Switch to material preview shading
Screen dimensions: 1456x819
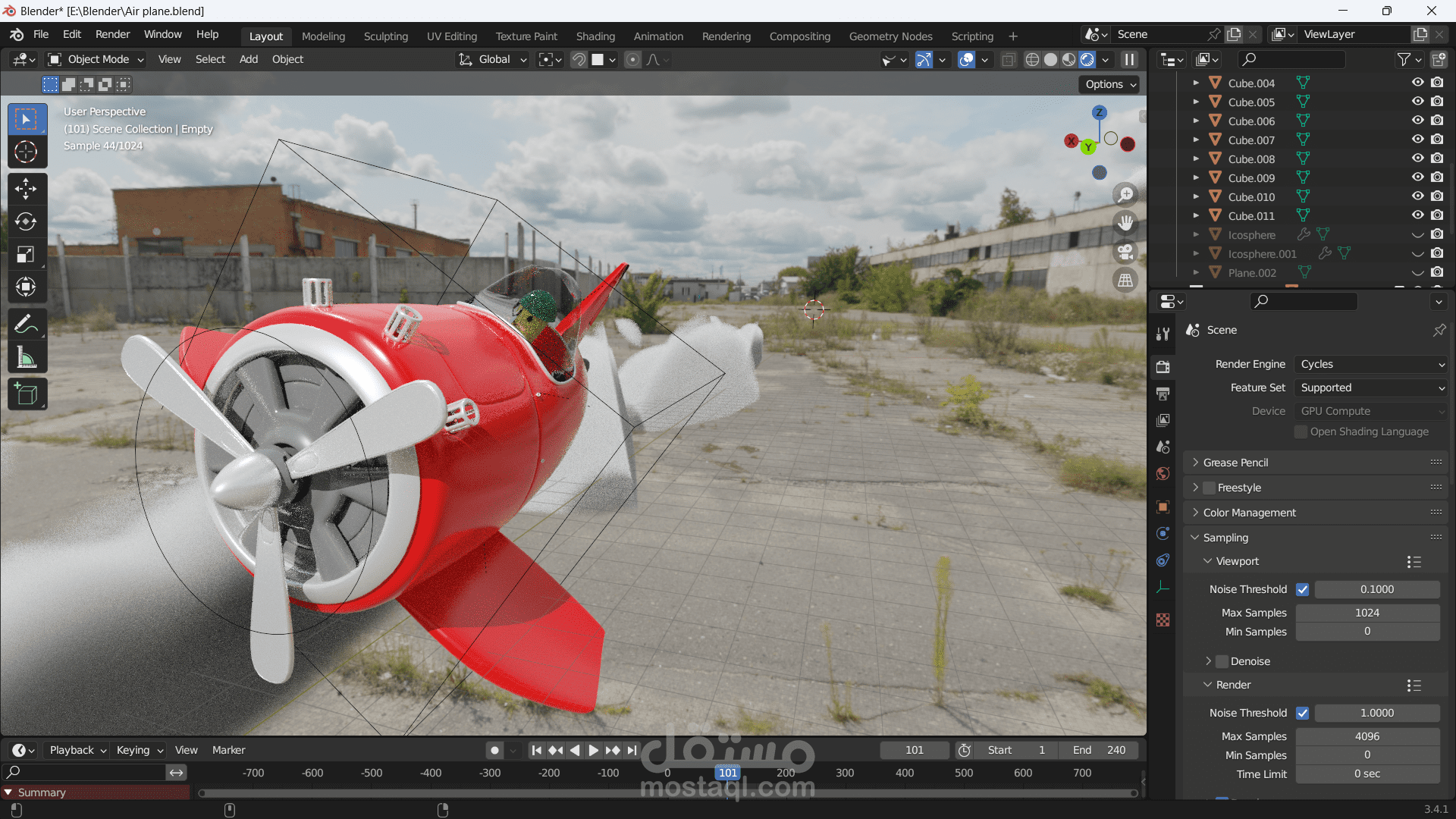tap(1068, 60)
